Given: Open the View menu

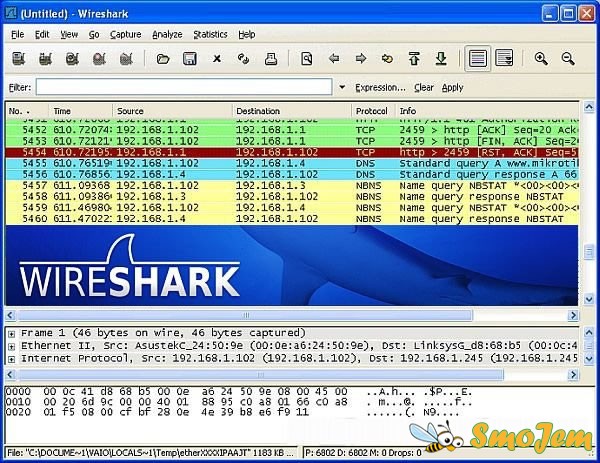Looking at the screenshot, I should click(x=69, y=34).
